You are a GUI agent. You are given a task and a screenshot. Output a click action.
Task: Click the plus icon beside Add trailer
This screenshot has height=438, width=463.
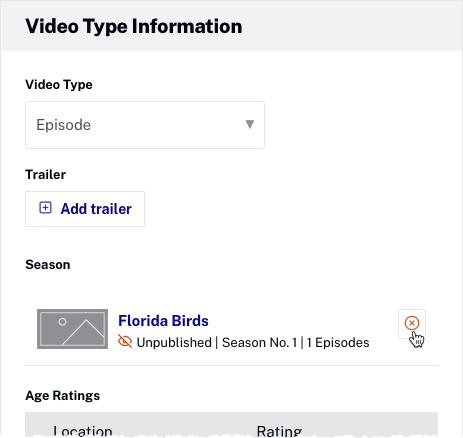click(45, 207)
